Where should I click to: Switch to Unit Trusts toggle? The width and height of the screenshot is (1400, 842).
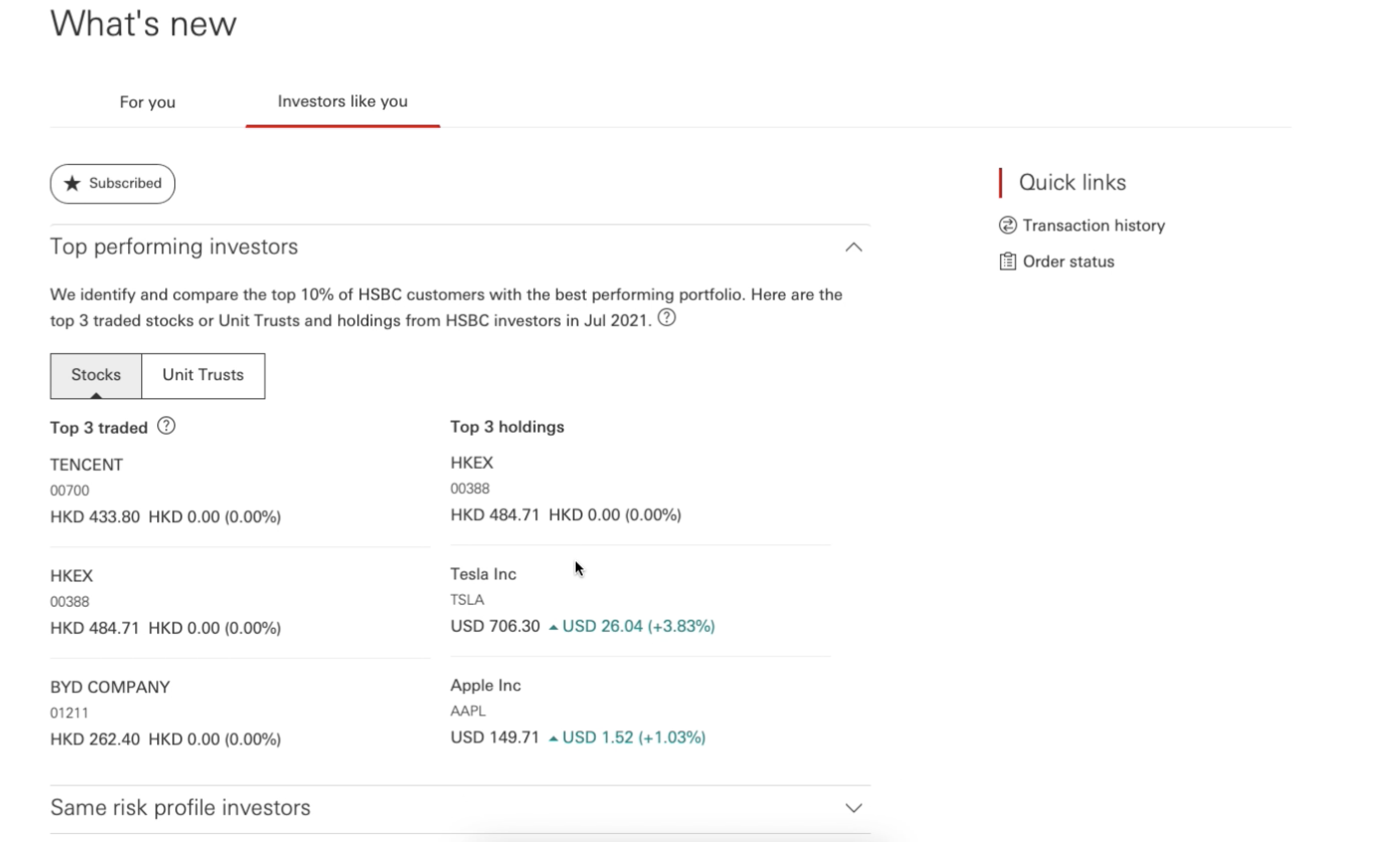[x=203, y=375]
